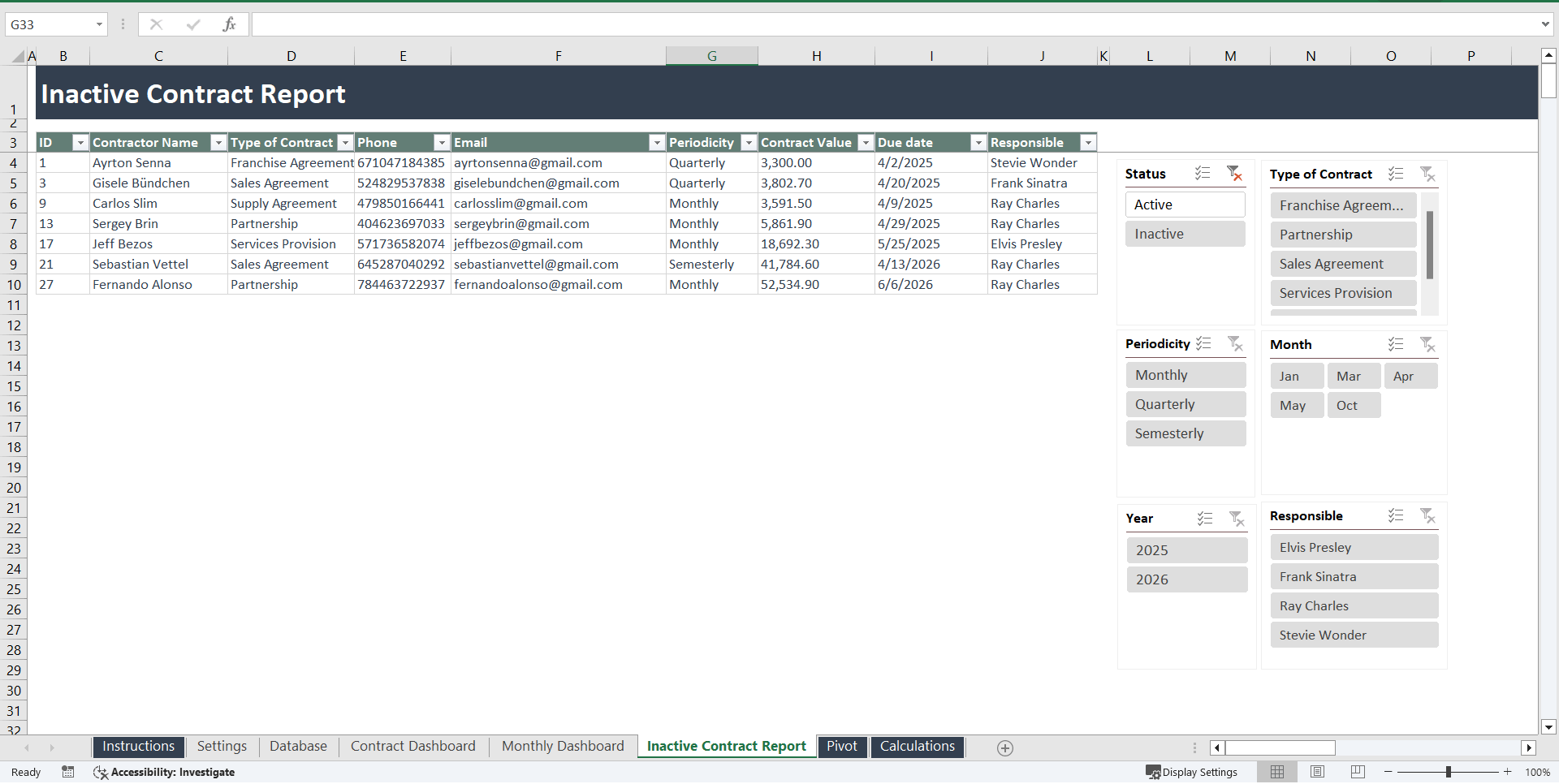Image resolution: width=1559 pixels, height=784 pixels.
Task: Switch to the Monthly Dashboard sheet tab
Action: (x=563, y=747)
